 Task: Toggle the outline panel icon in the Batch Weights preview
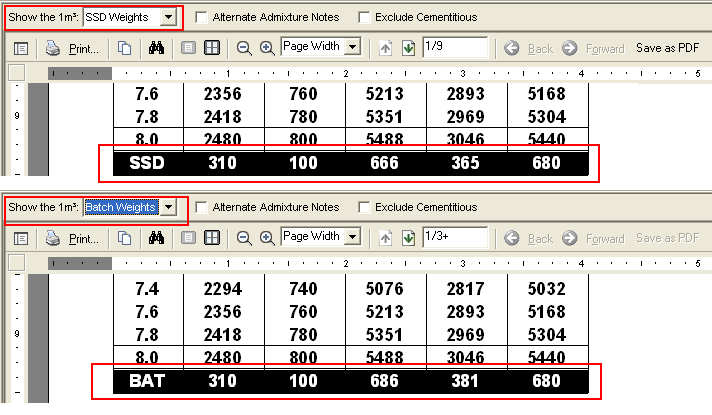pos(21,238)
